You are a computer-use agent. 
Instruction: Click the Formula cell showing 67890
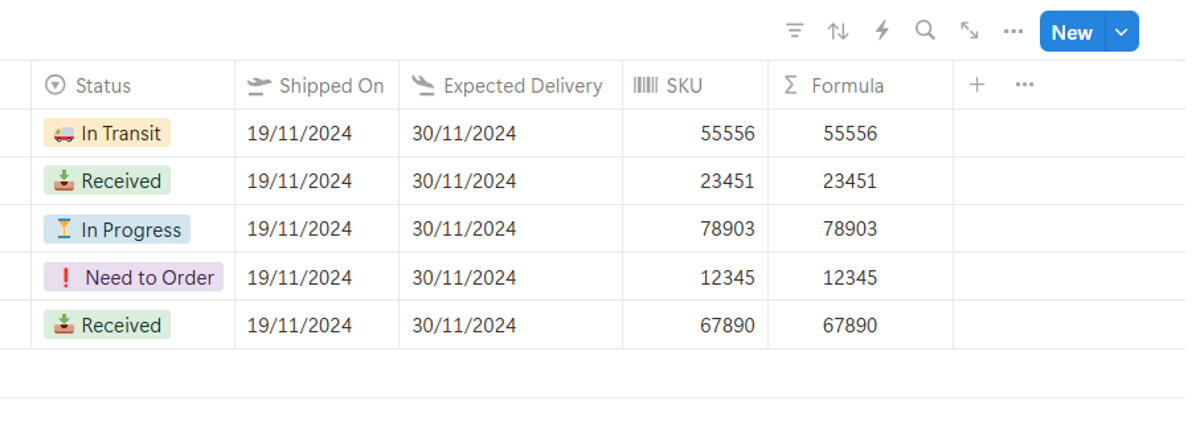[x=850, y=325]
